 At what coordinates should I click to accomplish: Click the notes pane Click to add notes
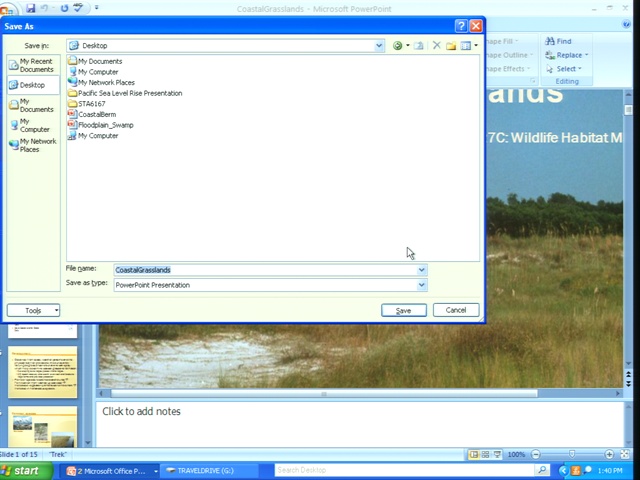(x=141, y=411)
